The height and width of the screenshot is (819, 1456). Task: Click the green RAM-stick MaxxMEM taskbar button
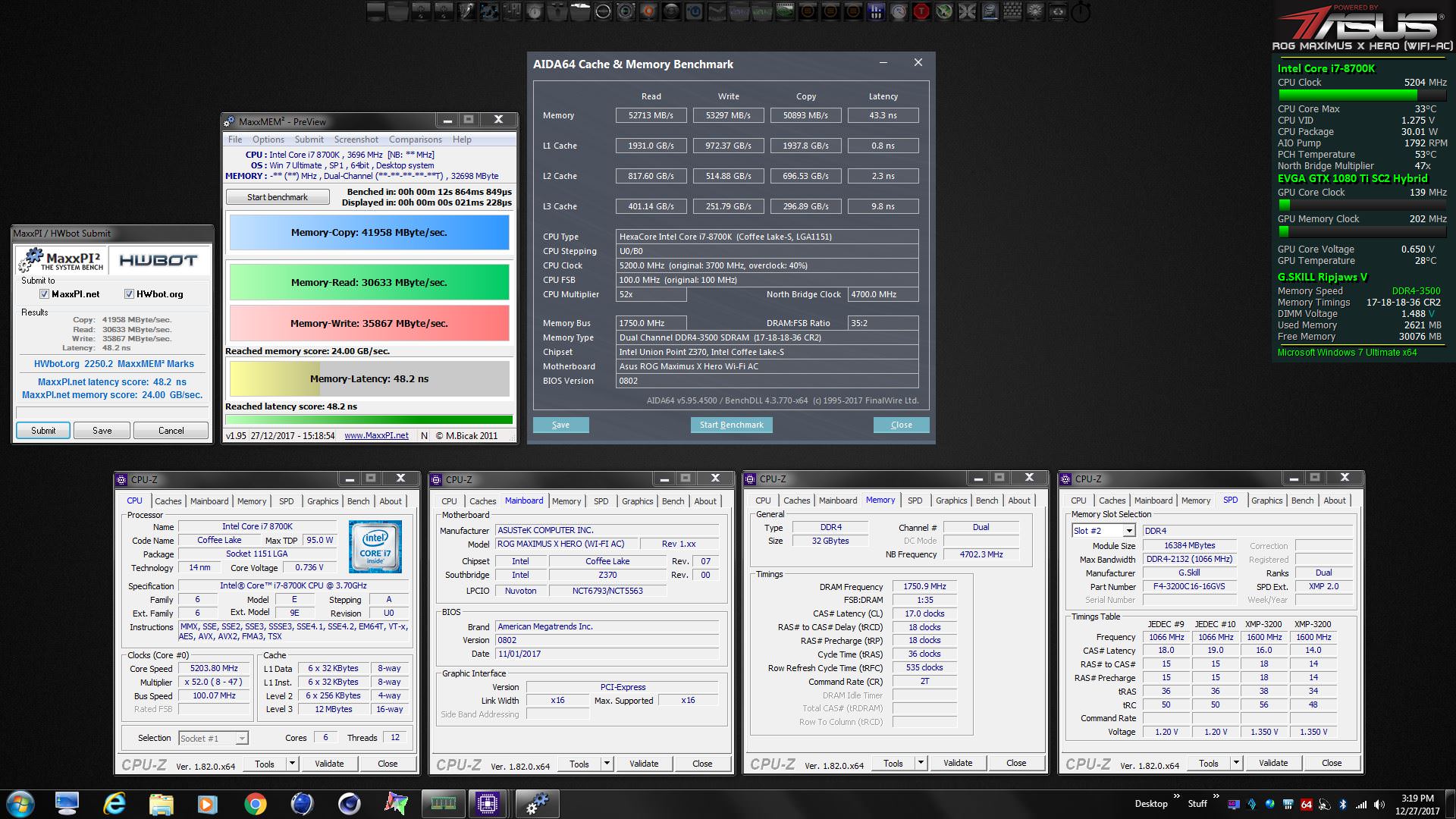pos(443,803)
